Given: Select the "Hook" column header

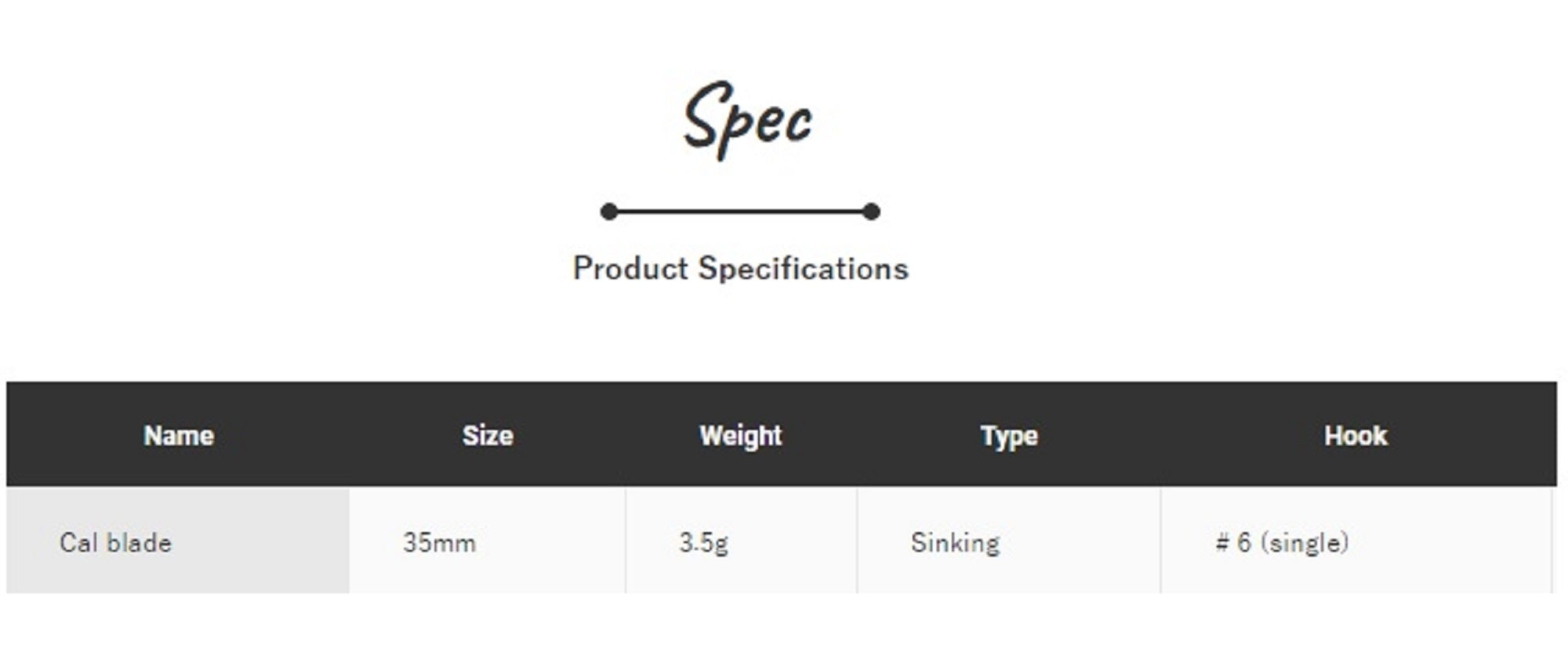Looking at the screenshot, I should click(x=1356, y=436).
